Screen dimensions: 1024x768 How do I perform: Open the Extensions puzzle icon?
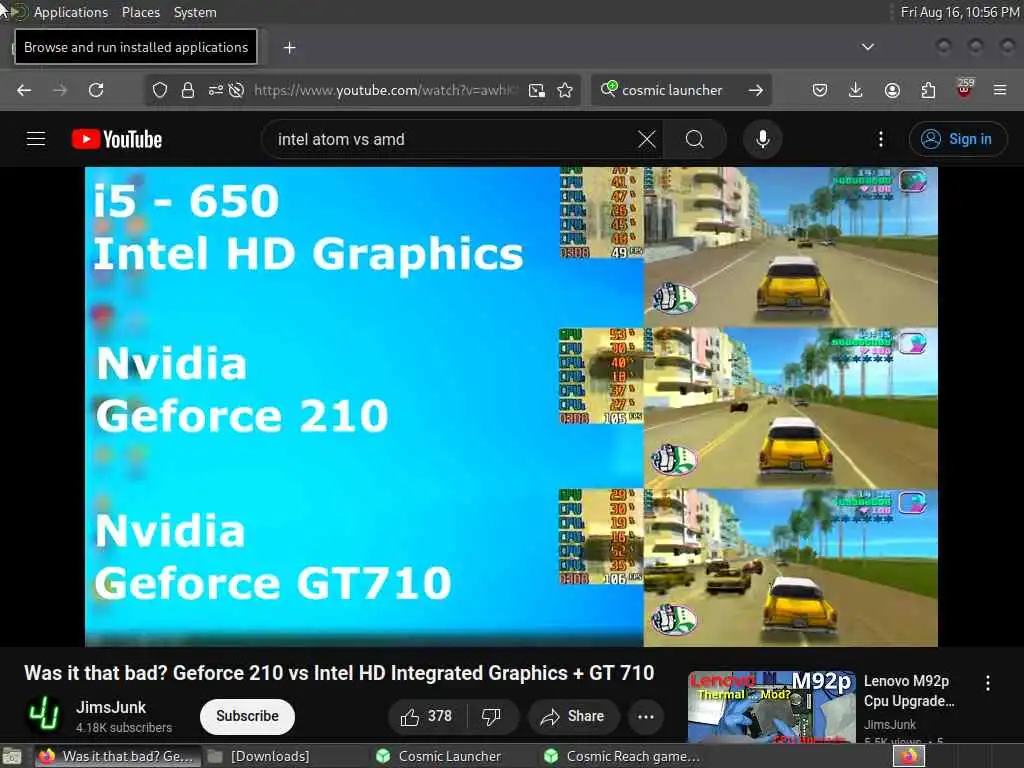click(x=928, y=90)
